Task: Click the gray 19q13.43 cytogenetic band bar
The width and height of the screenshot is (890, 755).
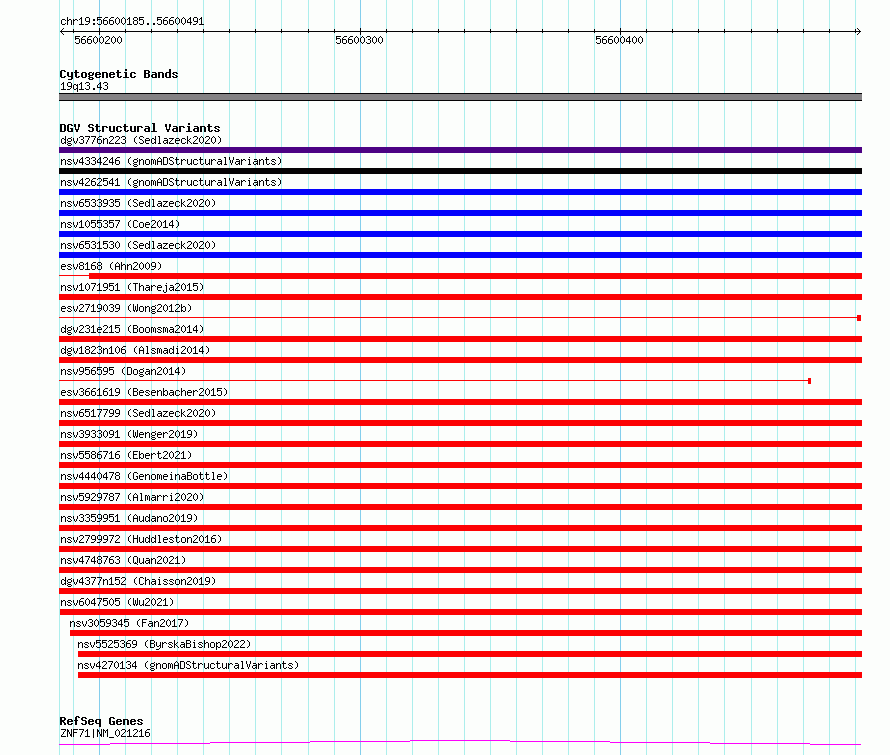Action: (460, 97)
